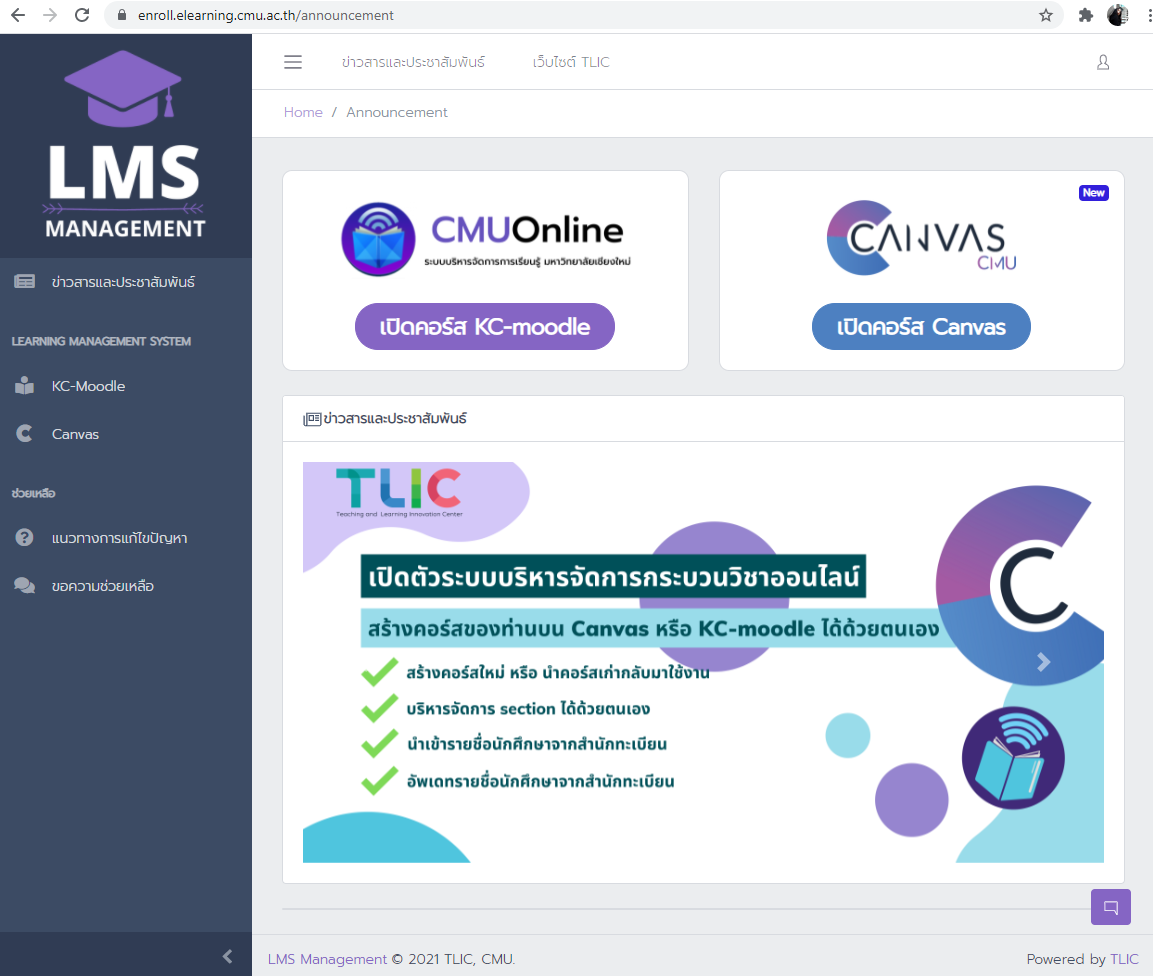
Task: Click the TLIC announcement banner image
Action: 703,662
